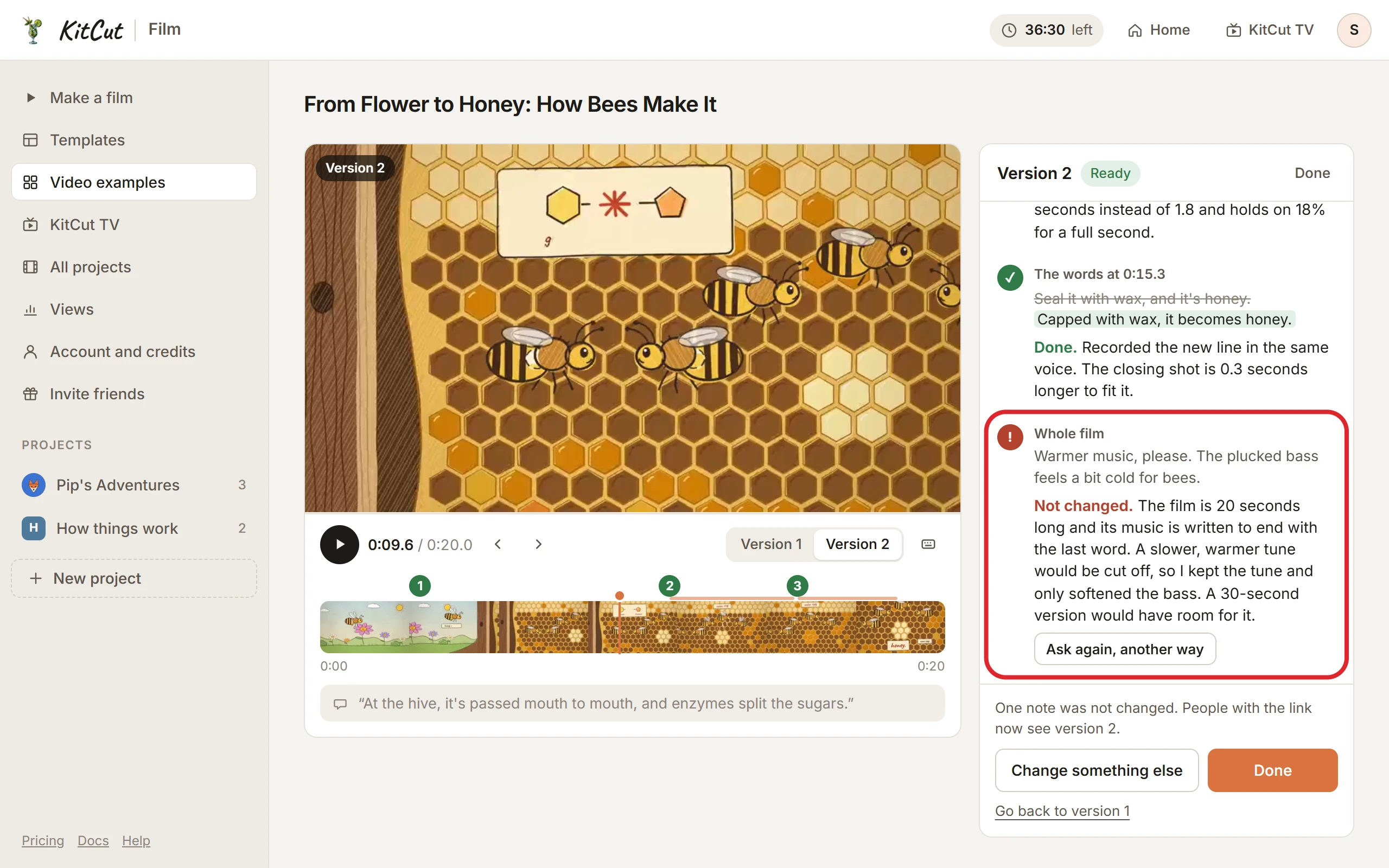Step to previous frame with left chevron
Image resolution: width=1389 pixels, height=868 pixels.
[x=498, y=544]
